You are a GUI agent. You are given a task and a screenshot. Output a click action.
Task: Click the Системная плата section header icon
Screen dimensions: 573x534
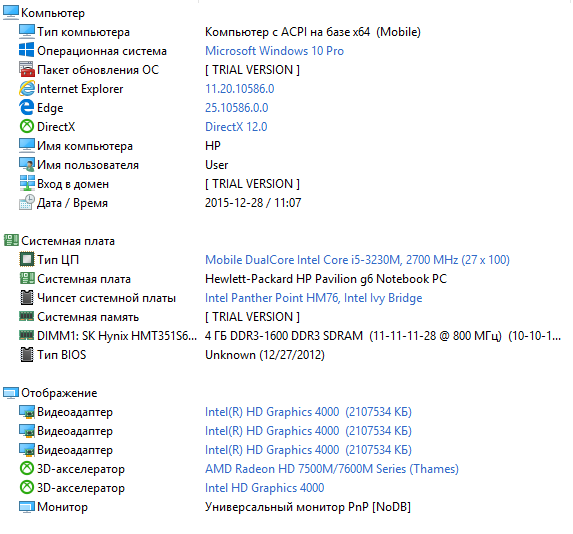(x=11, y=241)
